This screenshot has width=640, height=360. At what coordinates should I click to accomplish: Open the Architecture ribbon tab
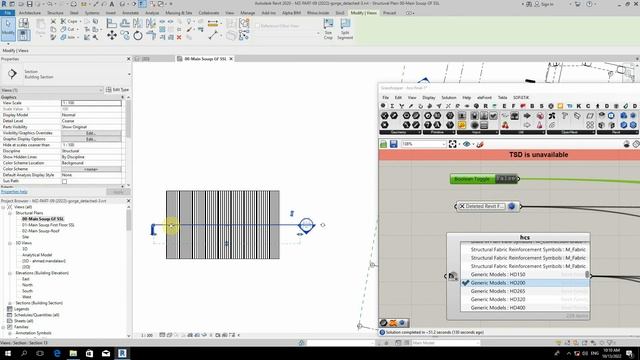point(30,13)
